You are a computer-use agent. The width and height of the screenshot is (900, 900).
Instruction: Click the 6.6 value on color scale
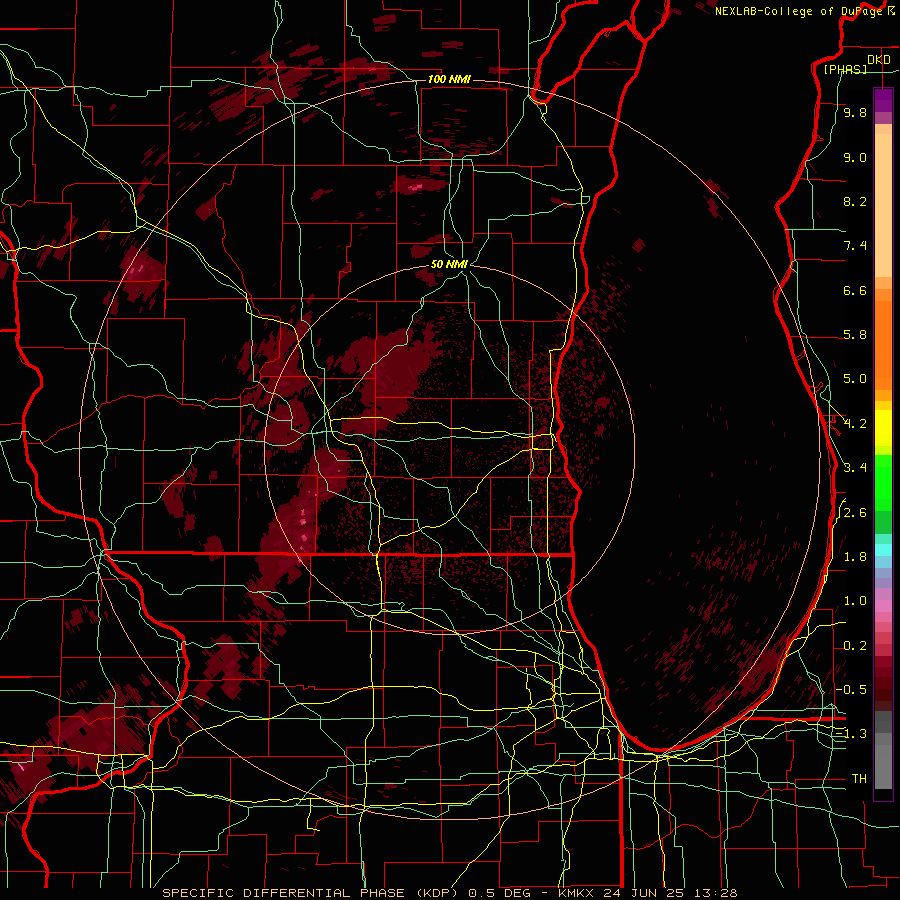click(x=855, y=290)
